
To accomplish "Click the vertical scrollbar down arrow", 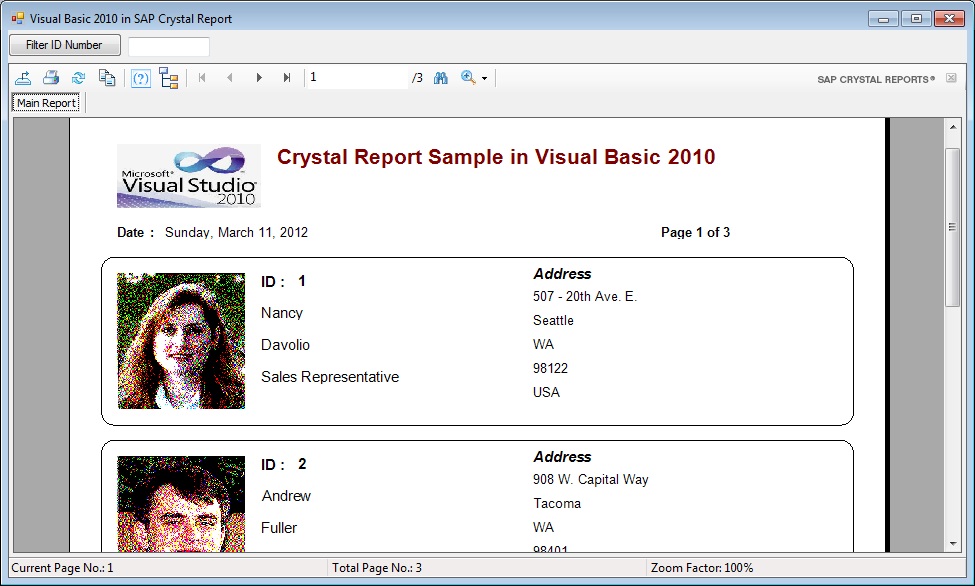I will click(952, 543).
